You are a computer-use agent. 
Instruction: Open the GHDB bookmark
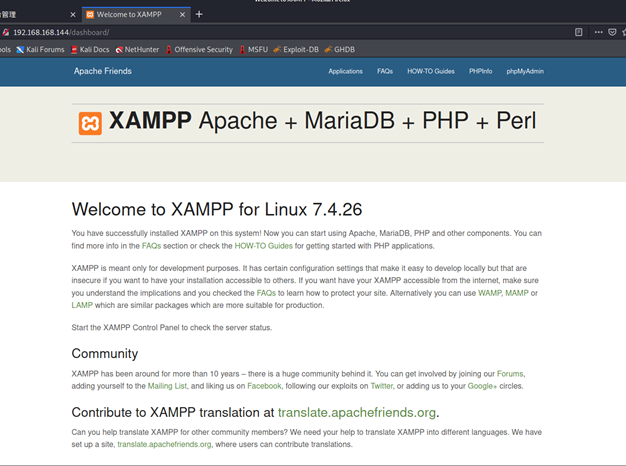click(340, 50)
